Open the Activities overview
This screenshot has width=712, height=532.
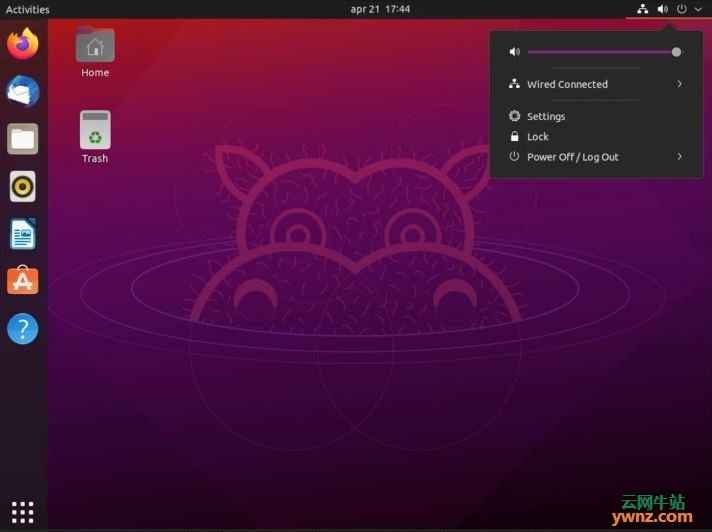coord(27,9)
